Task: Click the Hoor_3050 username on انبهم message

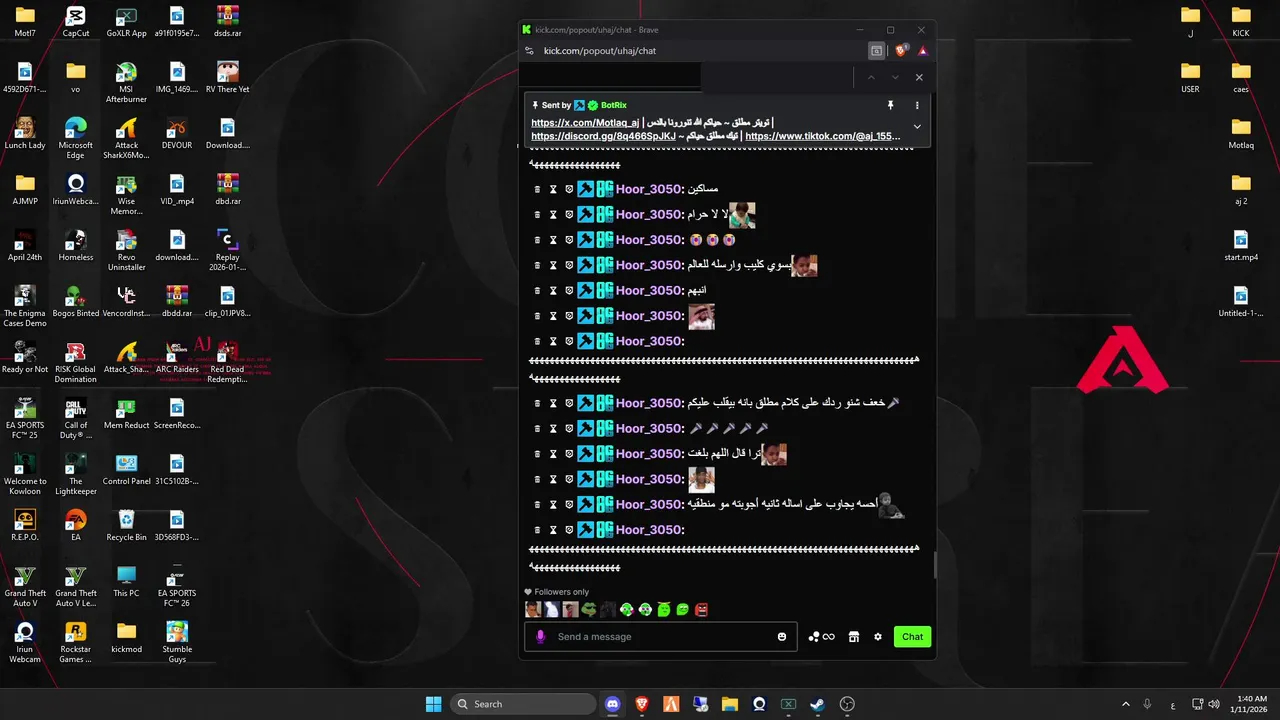Action: coord(648,290)
